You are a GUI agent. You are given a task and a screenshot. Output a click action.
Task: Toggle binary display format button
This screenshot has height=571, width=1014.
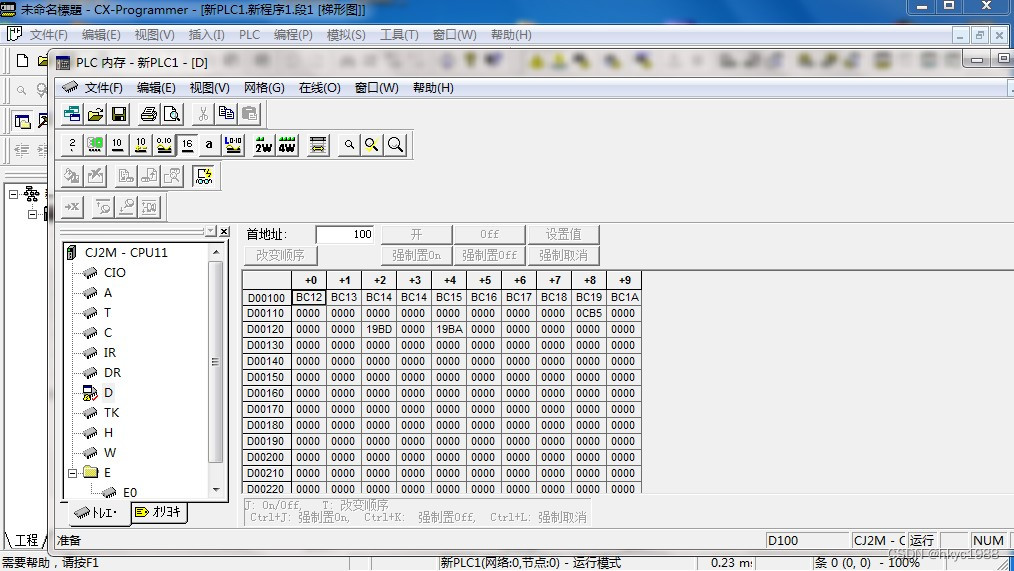click(72, 145)
